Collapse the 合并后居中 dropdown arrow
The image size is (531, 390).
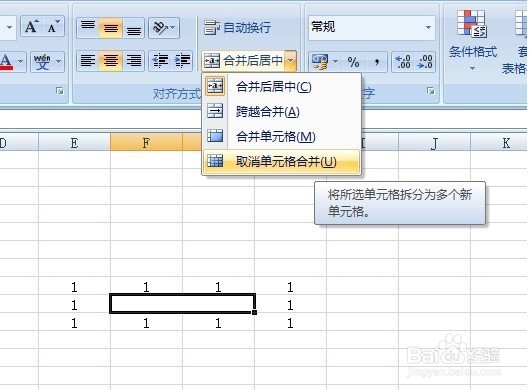291,61
